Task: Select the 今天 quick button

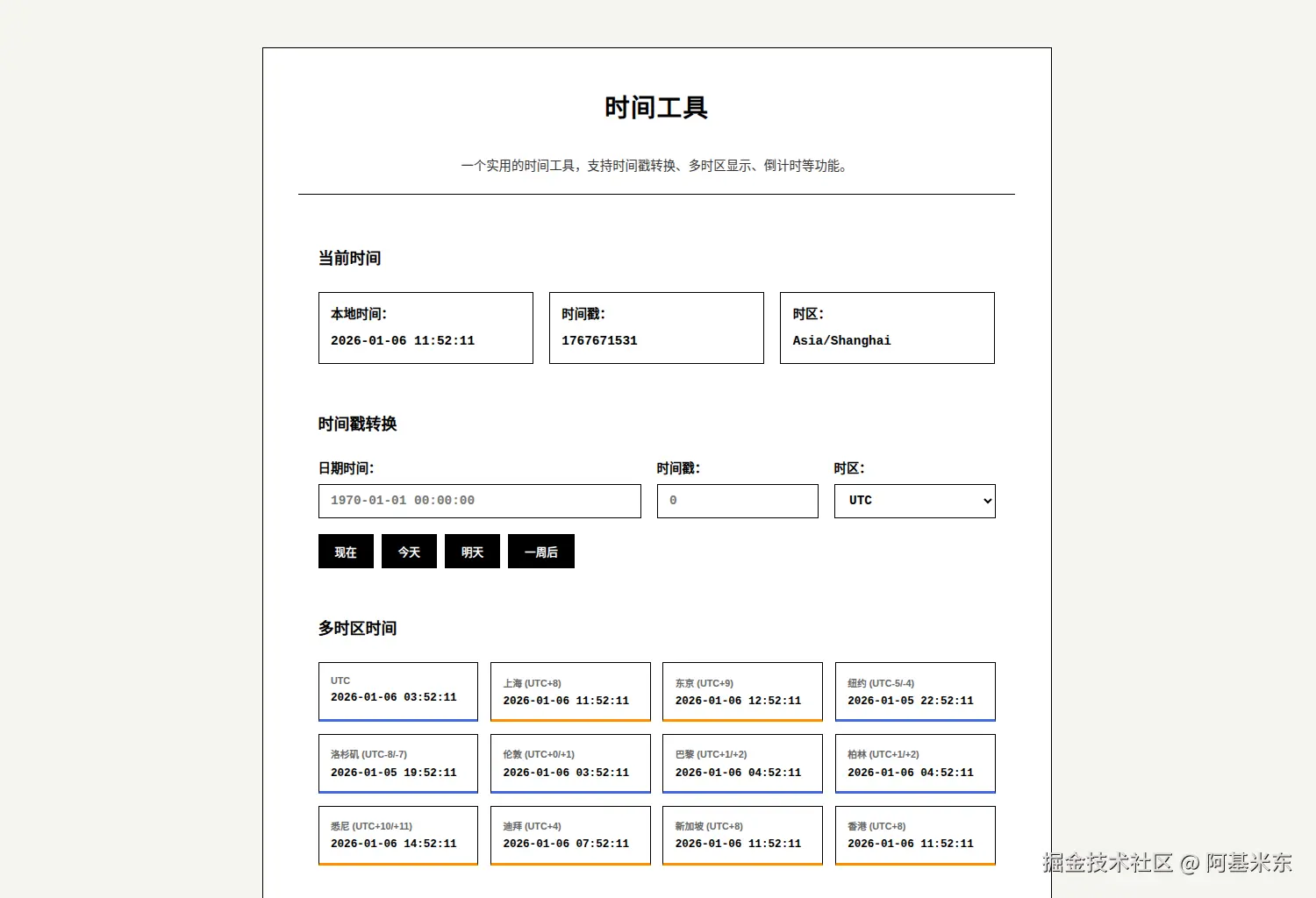Action: [409, 552]
